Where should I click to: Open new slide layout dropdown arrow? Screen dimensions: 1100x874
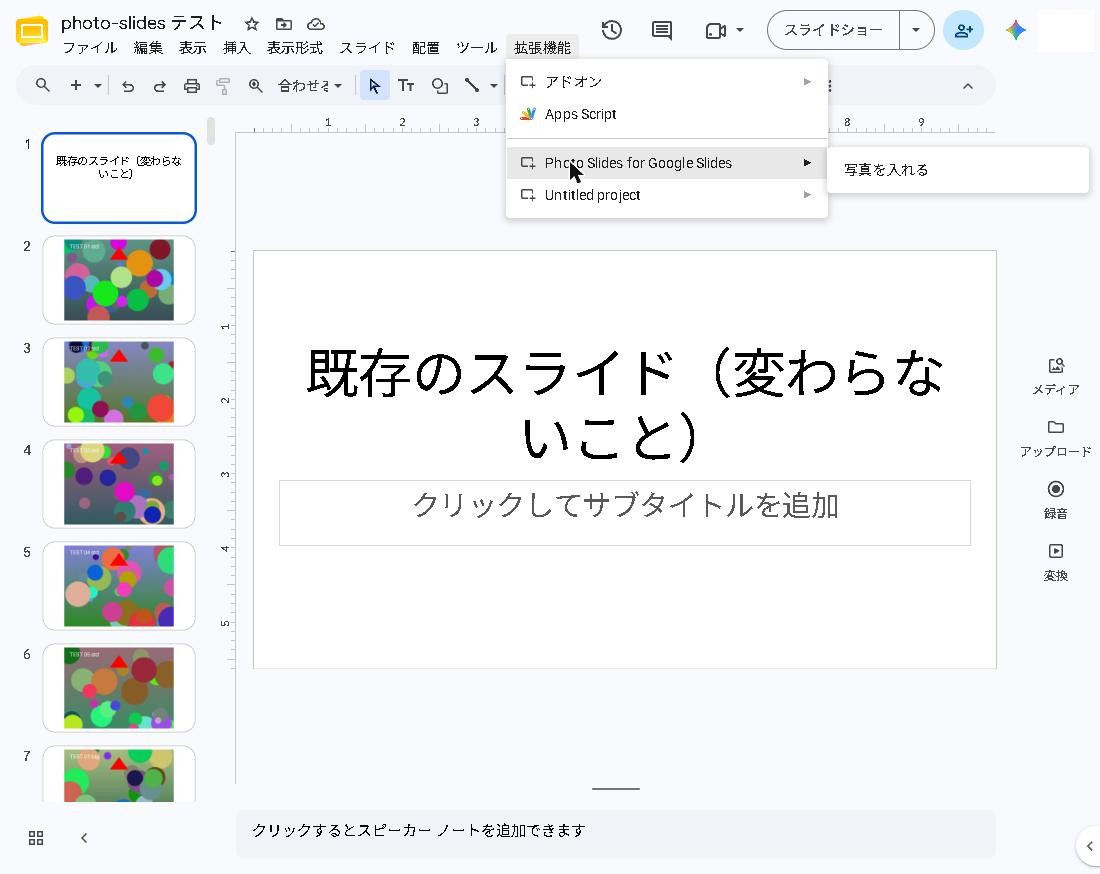pyautogui.click(x=98, y=86)
